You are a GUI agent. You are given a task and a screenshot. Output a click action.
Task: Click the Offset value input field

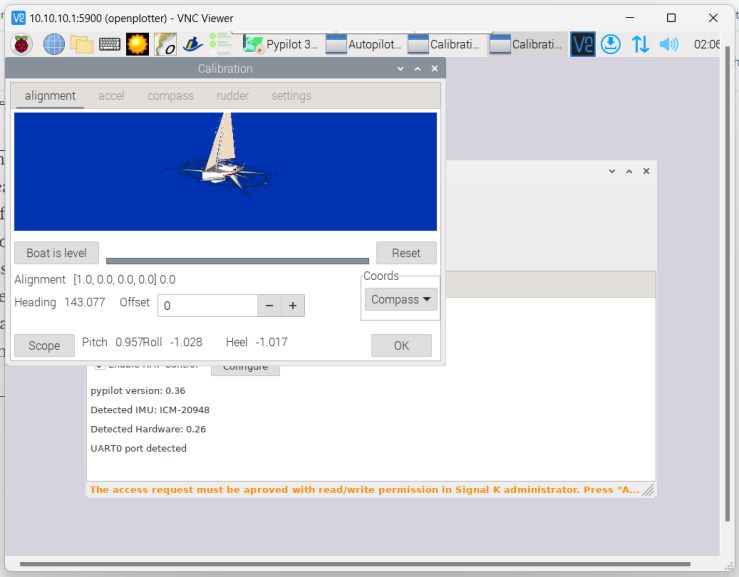[x=207, y=305]
